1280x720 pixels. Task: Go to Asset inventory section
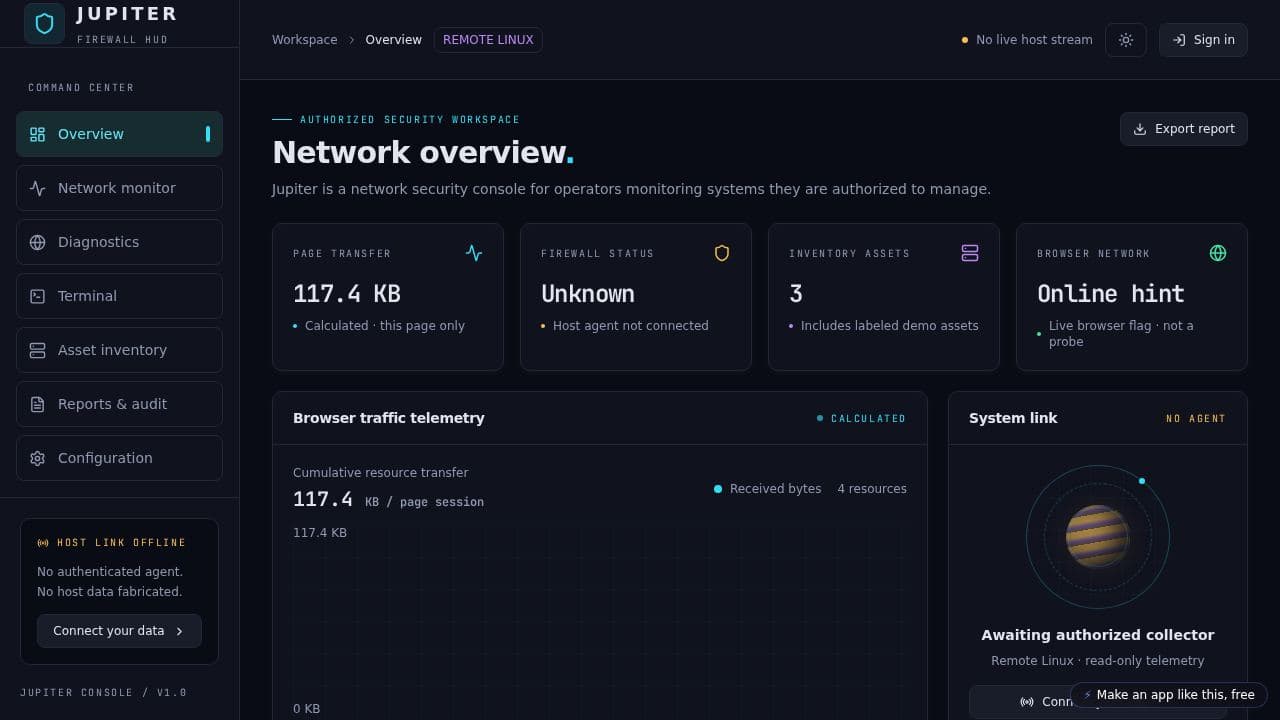[x=119, y=350]
